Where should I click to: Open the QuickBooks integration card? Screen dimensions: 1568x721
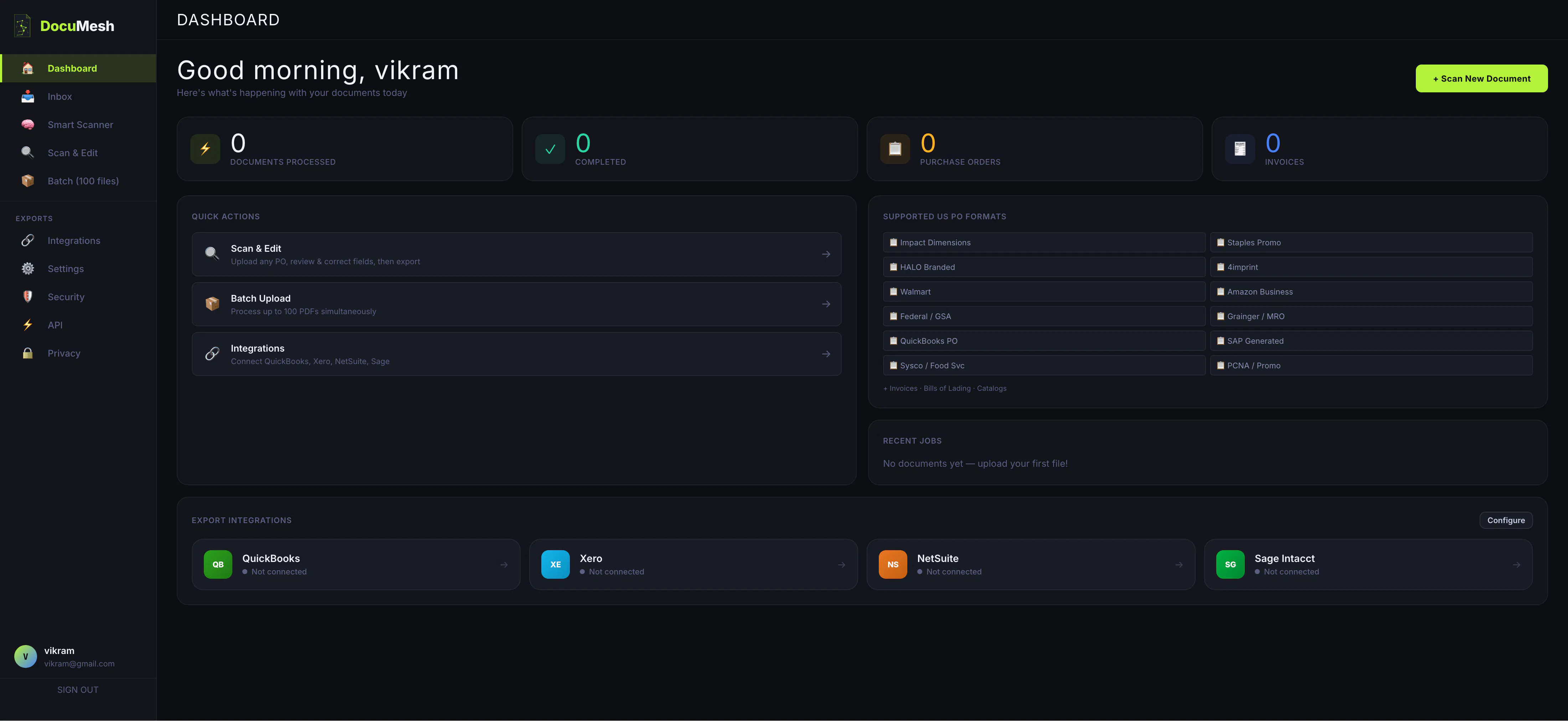tap(356, 564)
